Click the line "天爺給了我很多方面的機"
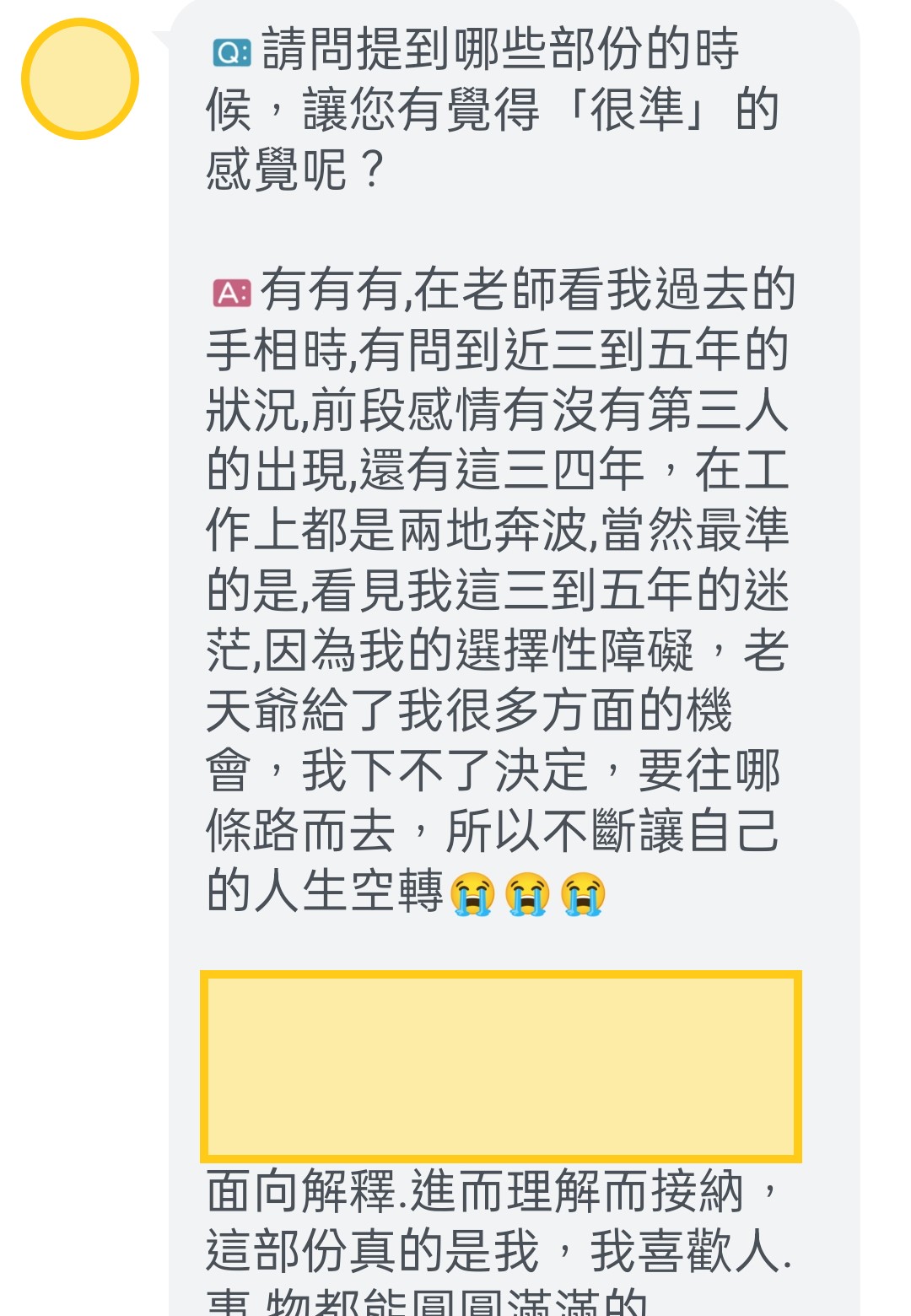Screen dimensions: 911x1316 [x=469, y=710]
